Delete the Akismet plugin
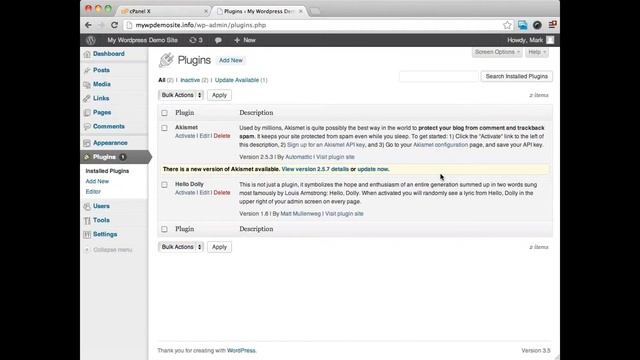This screenshot has height=360, width=640. (222, 136)
